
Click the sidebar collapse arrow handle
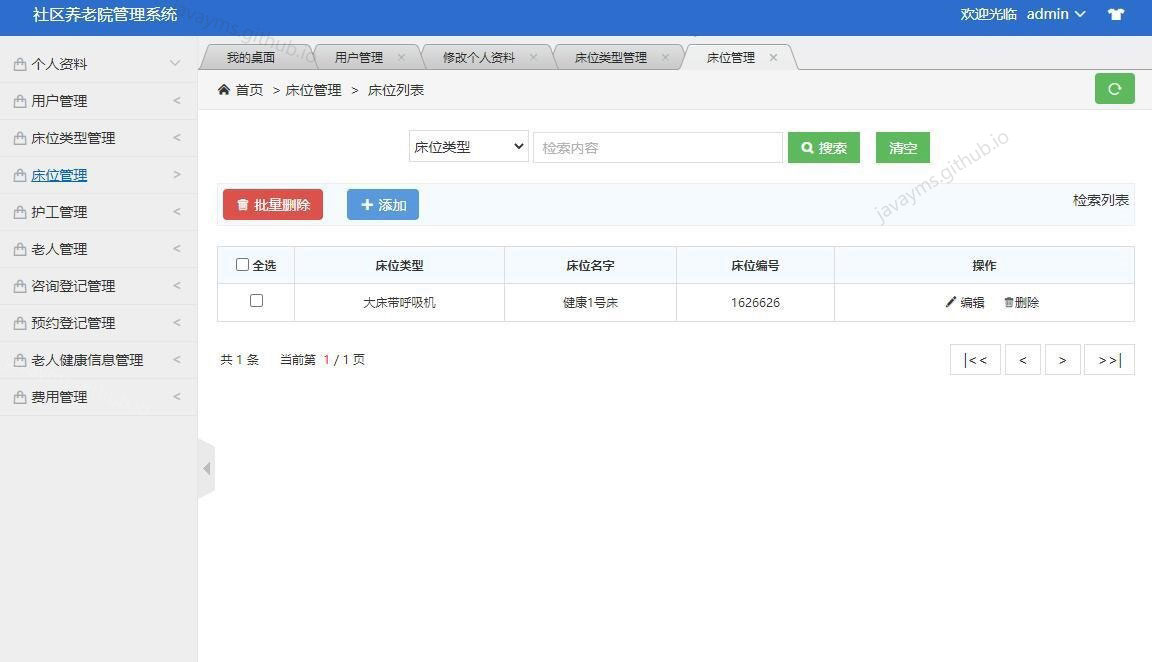click(x=207, y=468)
